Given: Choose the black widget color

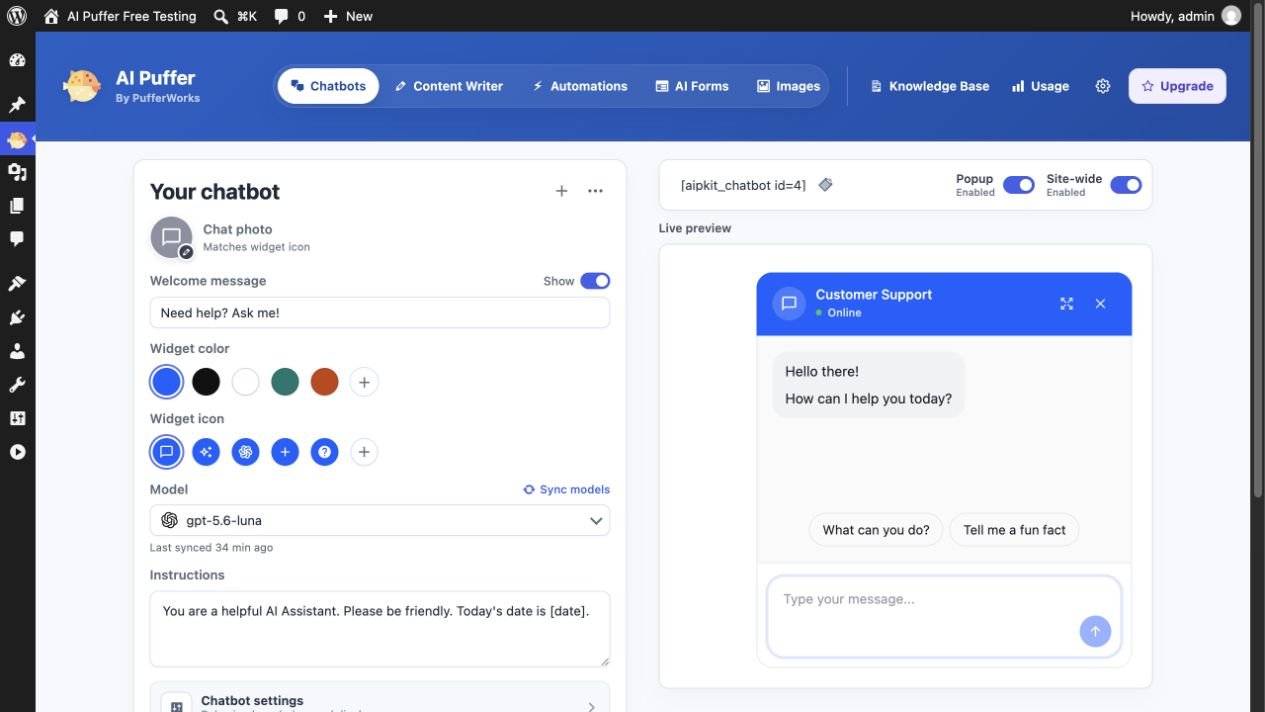Looking at the screenshot, I should 206,382.
